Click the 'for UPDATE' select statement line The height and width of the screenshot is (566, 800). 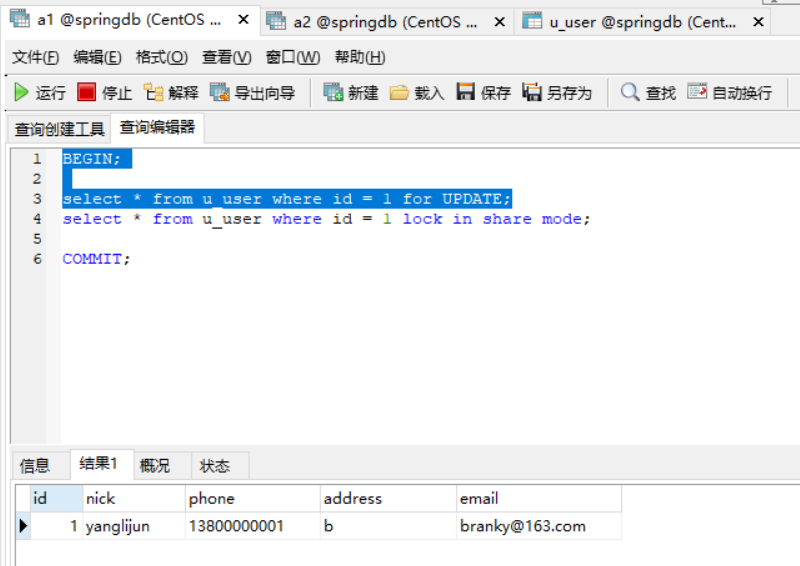[287, 199]
